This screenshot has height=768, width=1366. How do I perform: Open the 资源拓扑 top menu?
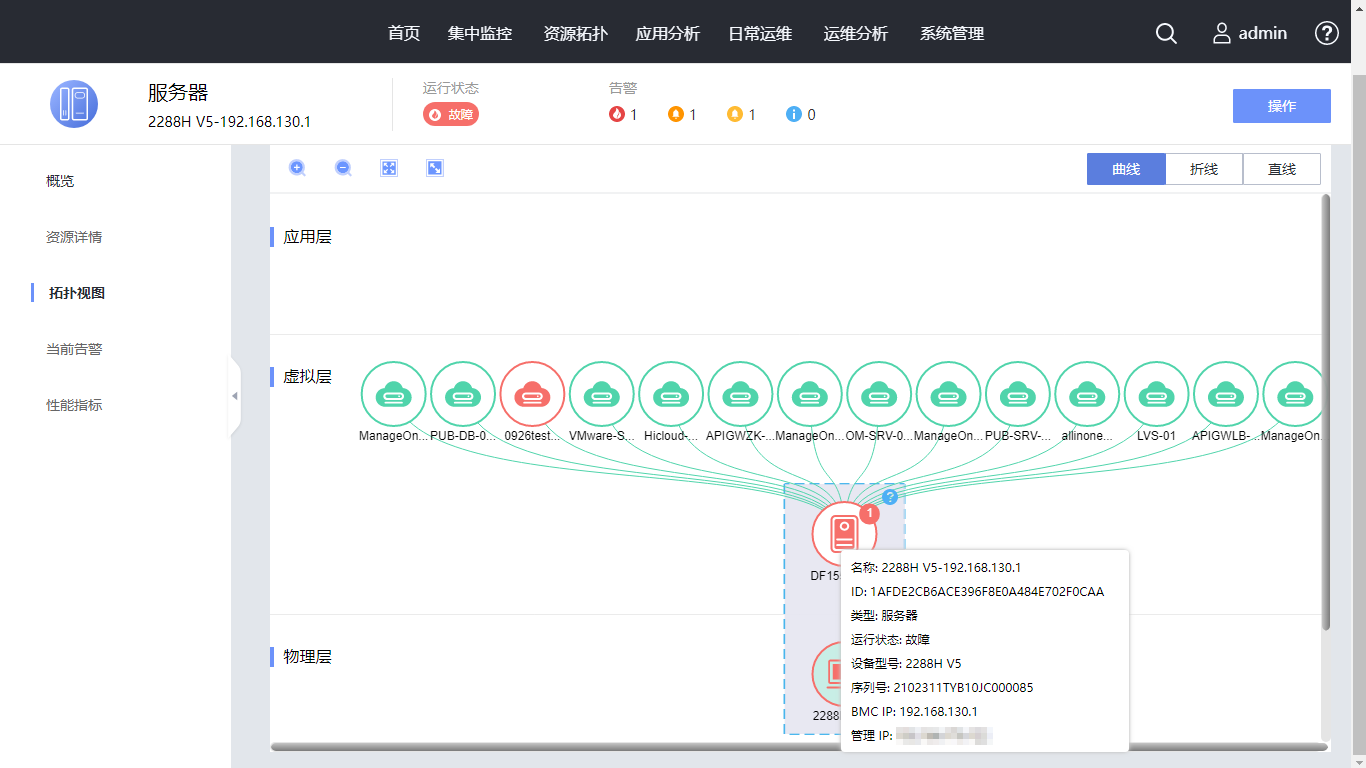tap(575, 33)
